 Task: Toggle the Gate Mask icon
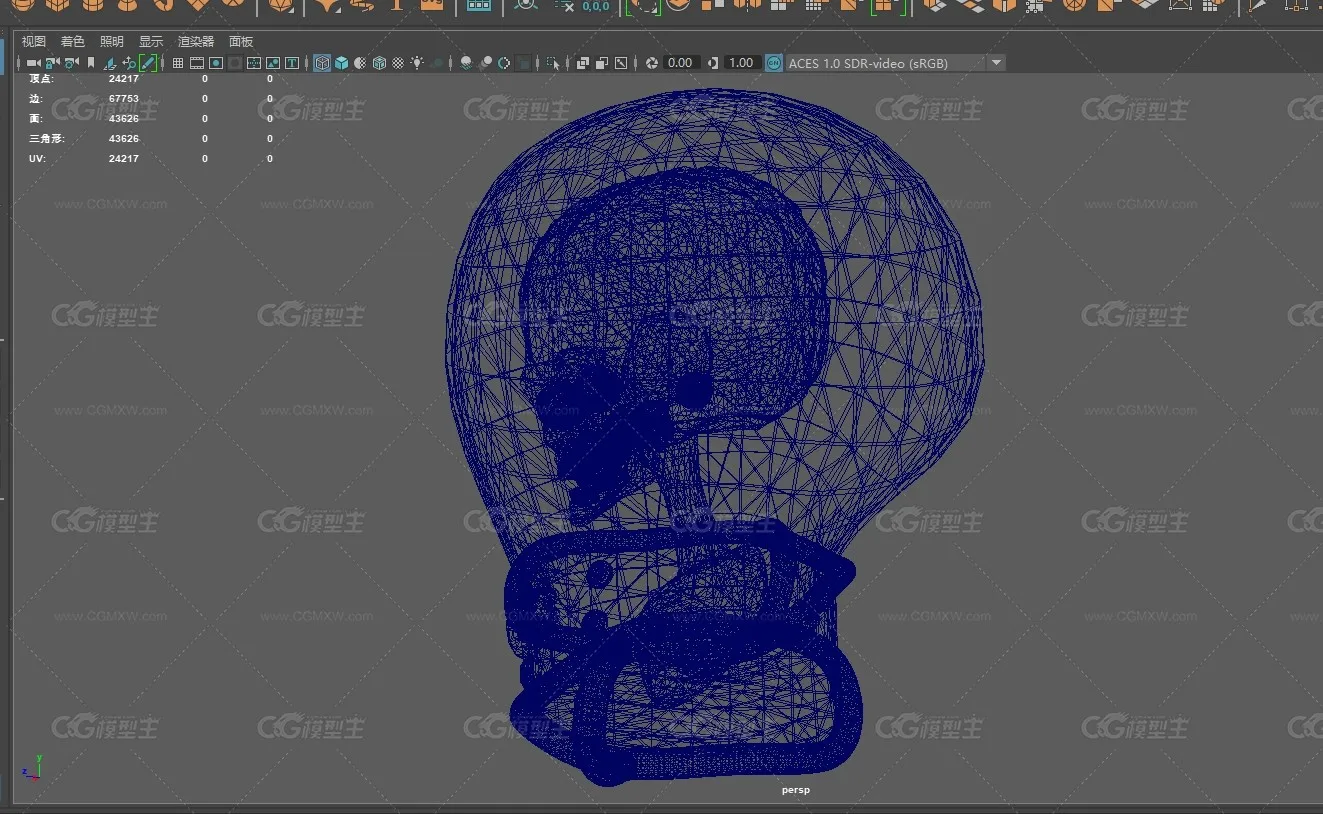tap(235, 63)
